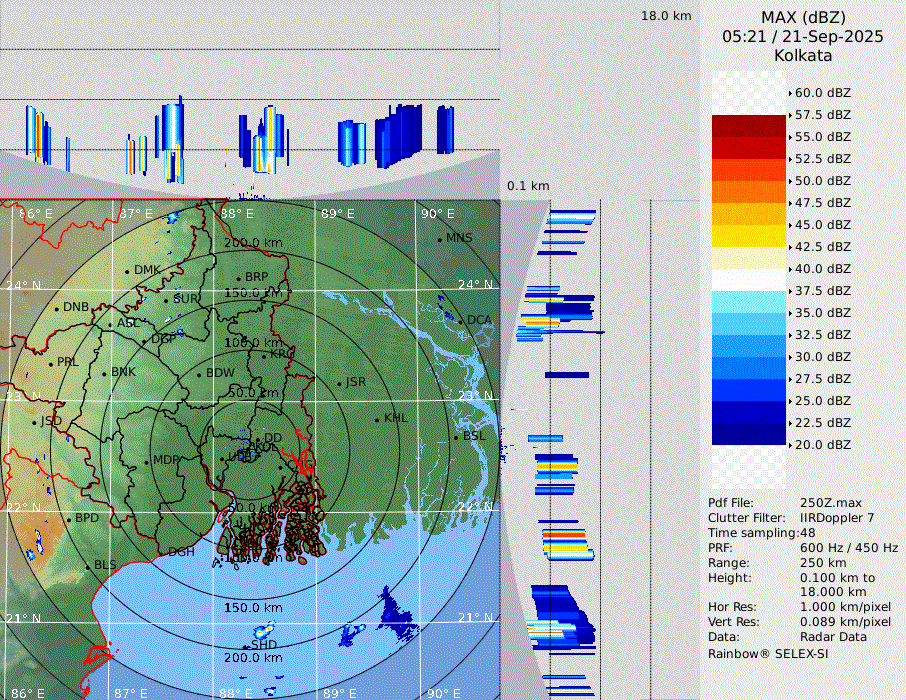Click the SHD station marker offshore
This screenshot has height=700, width=906.
tap(254, 646)
